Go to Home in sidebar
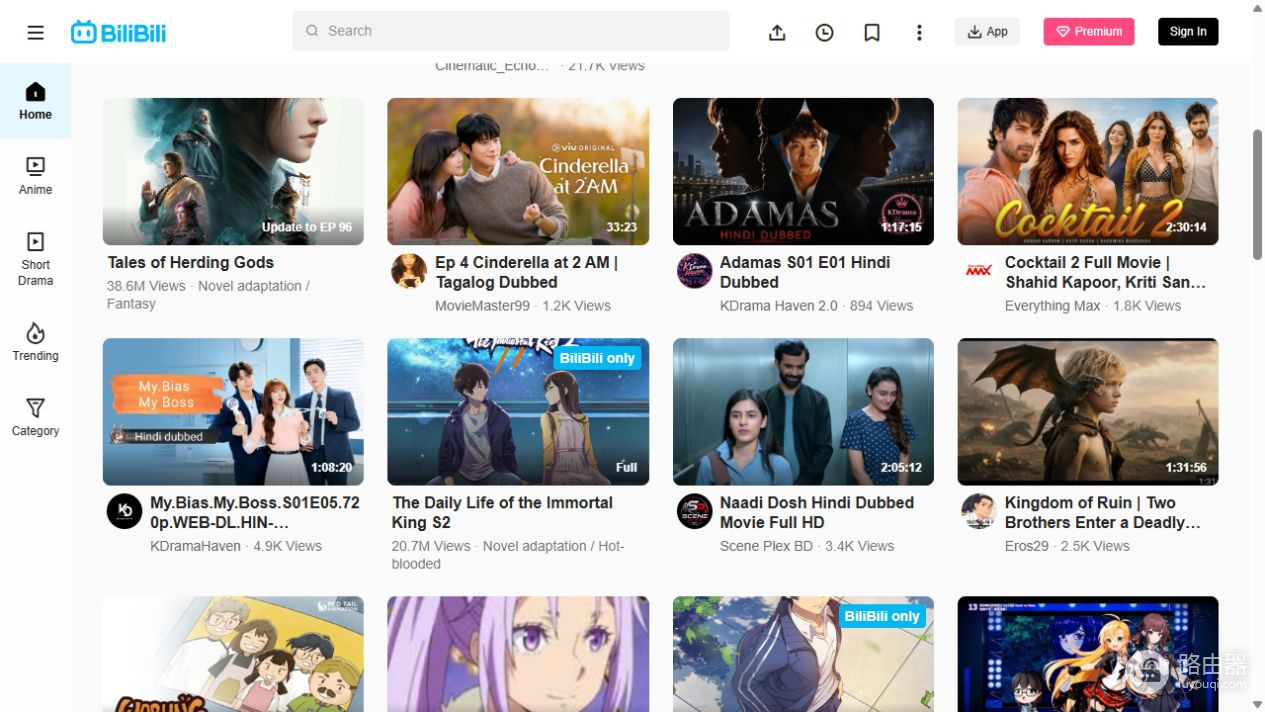1265x712 pixels. point(35,101)
